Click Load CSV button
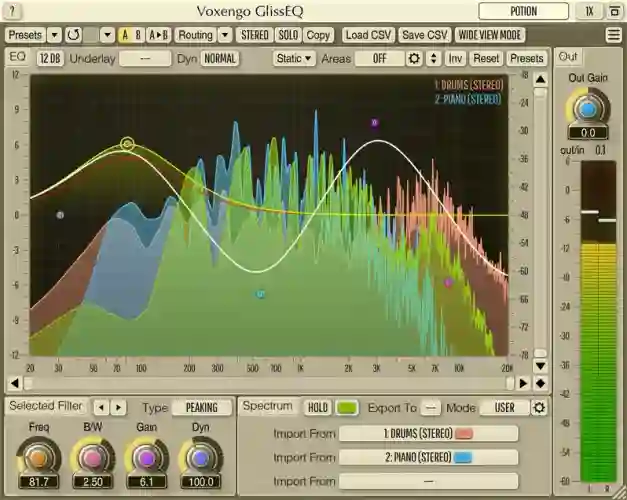627x500 pixels. [368, 35]
